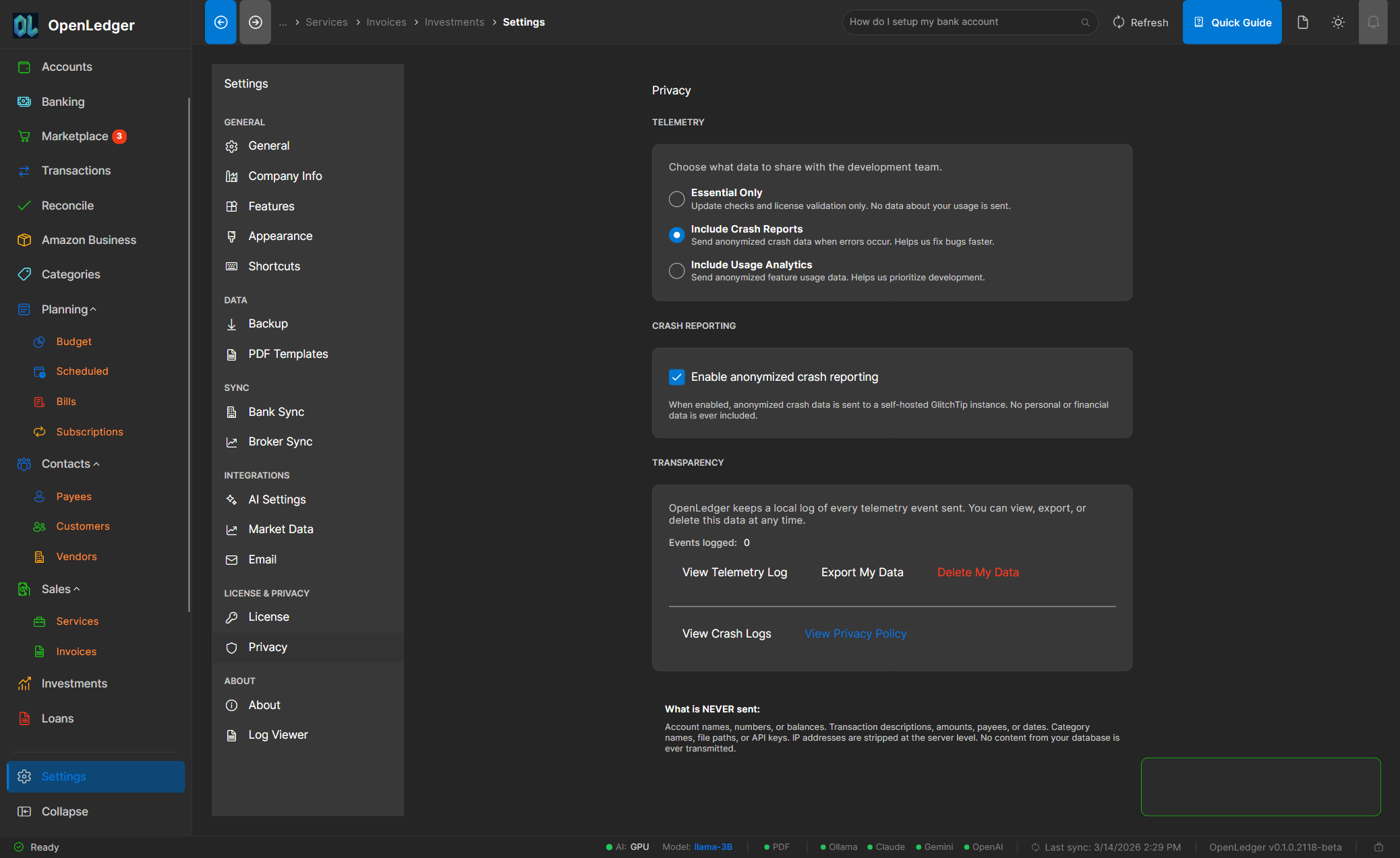Collapse the Sales section

point(76,588)
